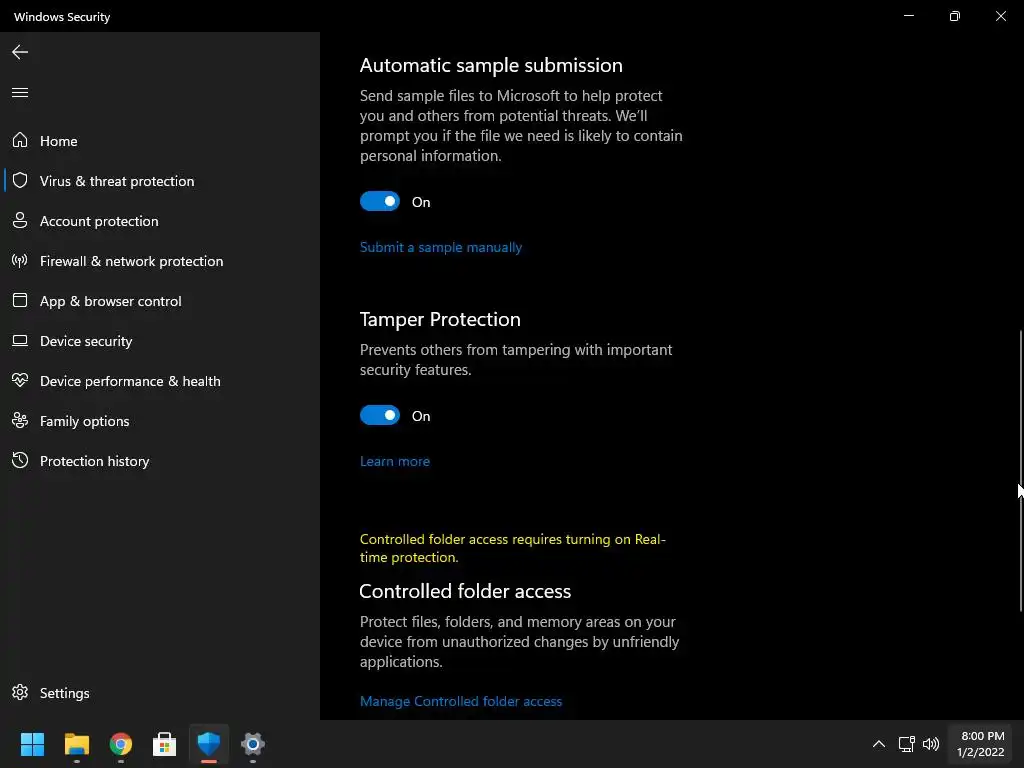Image resolution: width=1024 pixels, height=768 pixels.
Task: Click the Controlled folder access heading
Action: click(465, 591)
